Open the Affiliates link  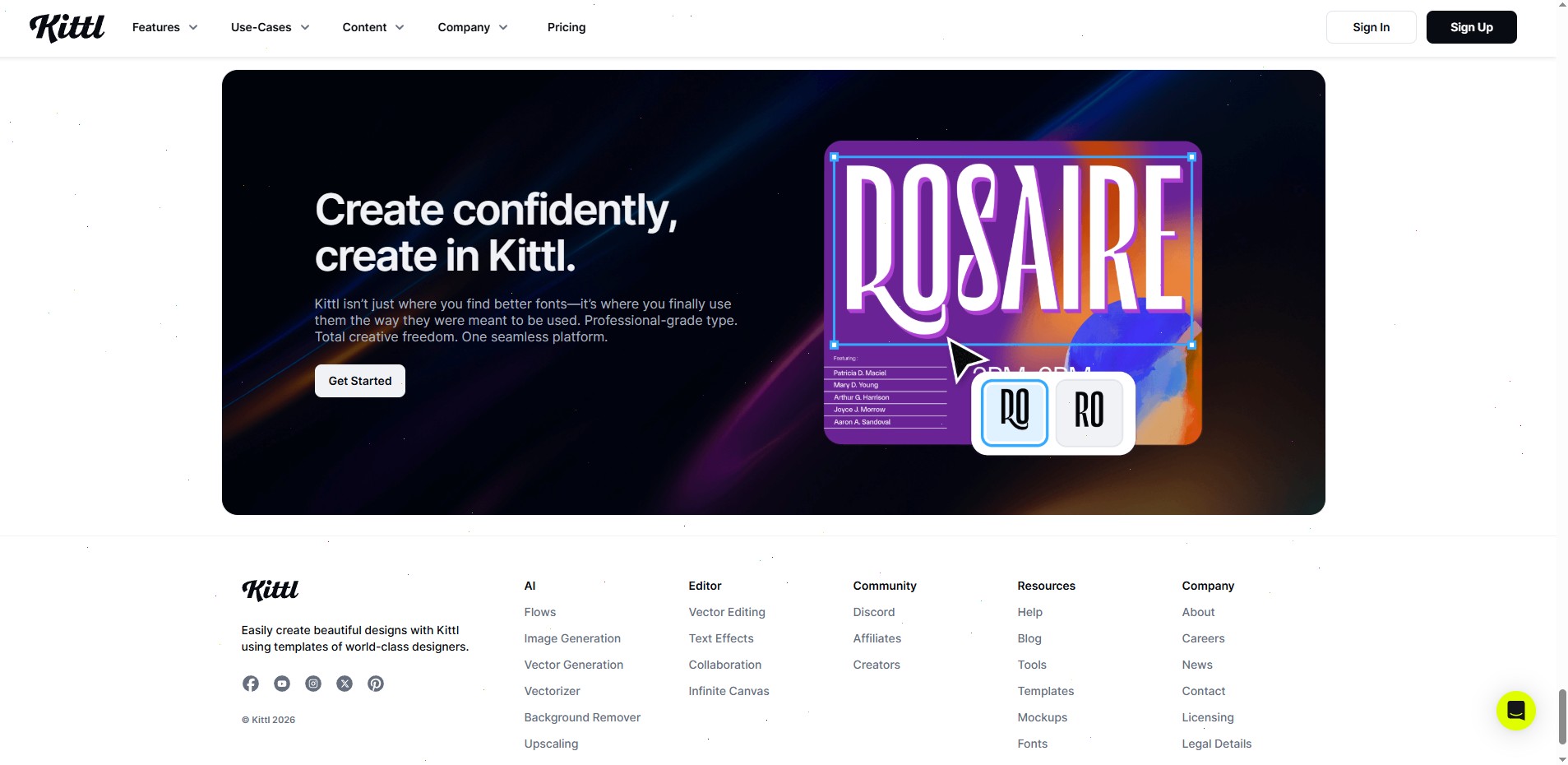pyautogui.click(x=877, y=638)
